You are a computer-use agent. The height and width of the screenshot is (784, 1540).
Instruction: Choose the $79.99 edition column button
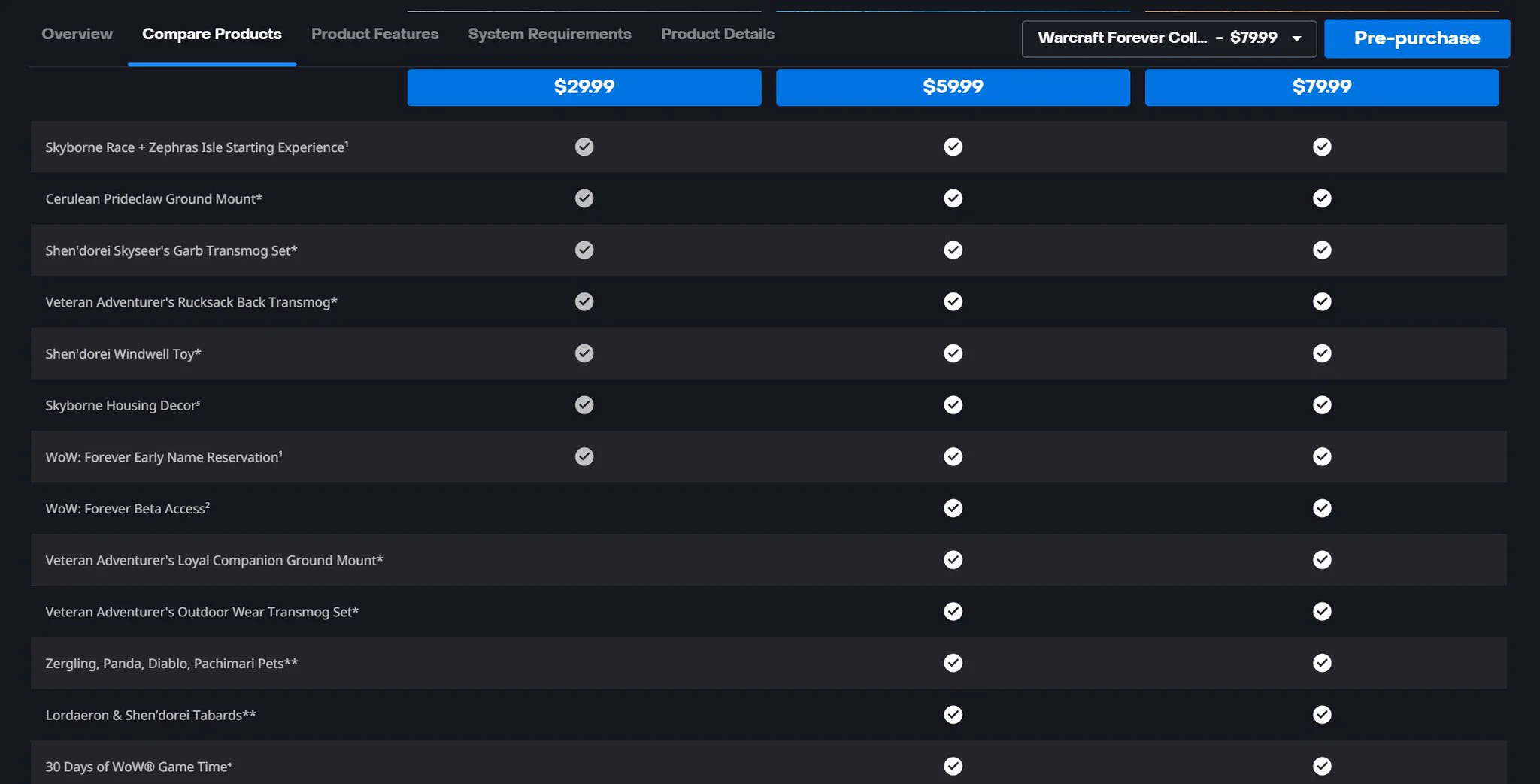1322,87
